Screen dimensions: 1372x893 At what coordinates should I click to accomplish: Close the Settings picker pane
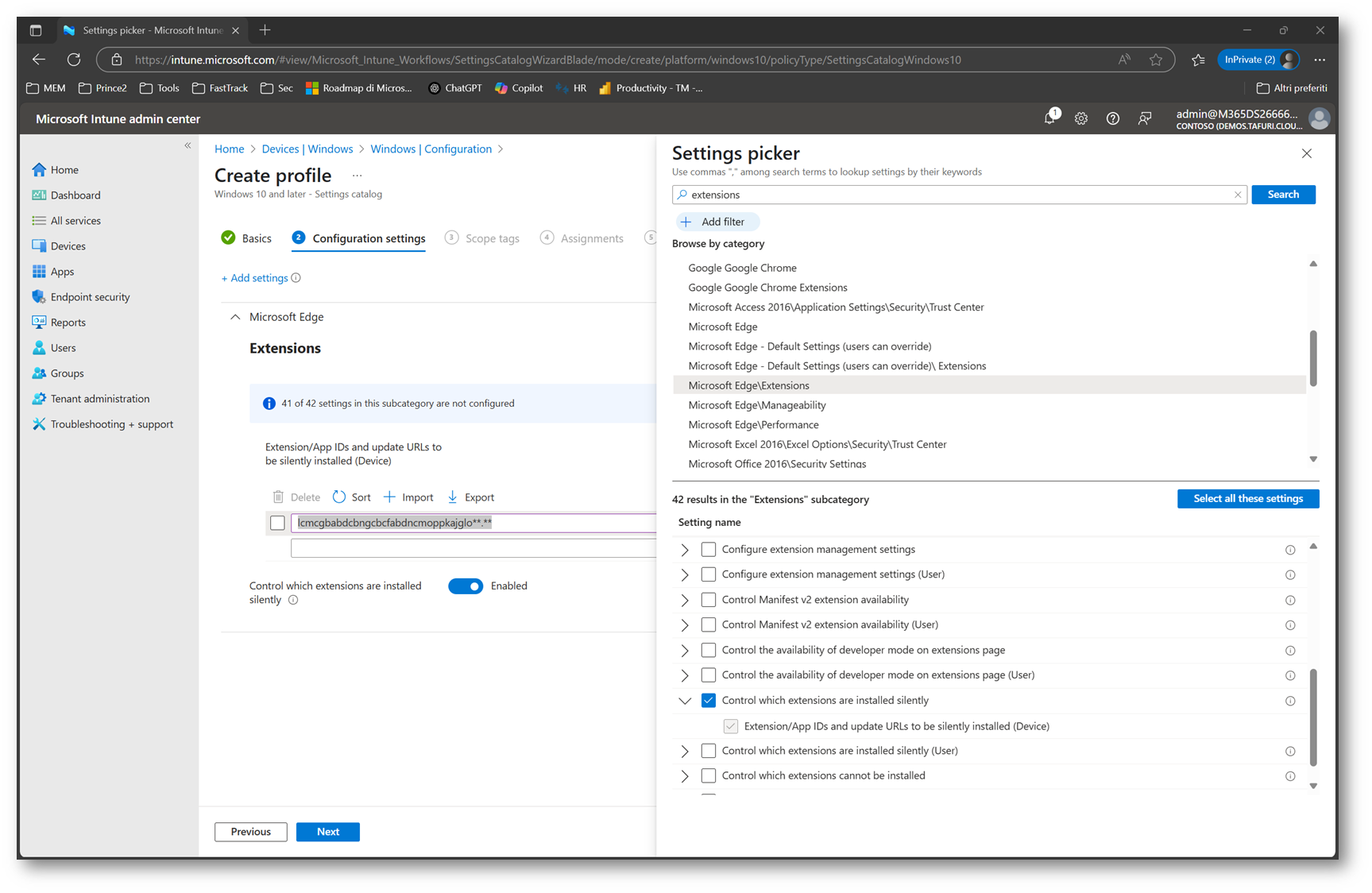(x=1307, y=153)
